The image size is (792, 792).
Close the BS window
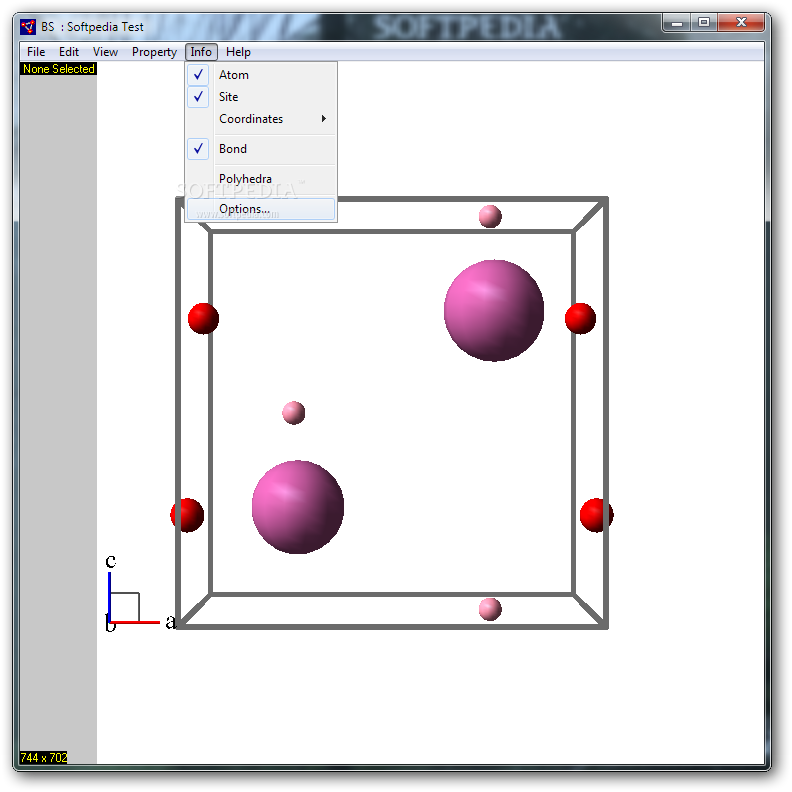[x=741, y=23]
